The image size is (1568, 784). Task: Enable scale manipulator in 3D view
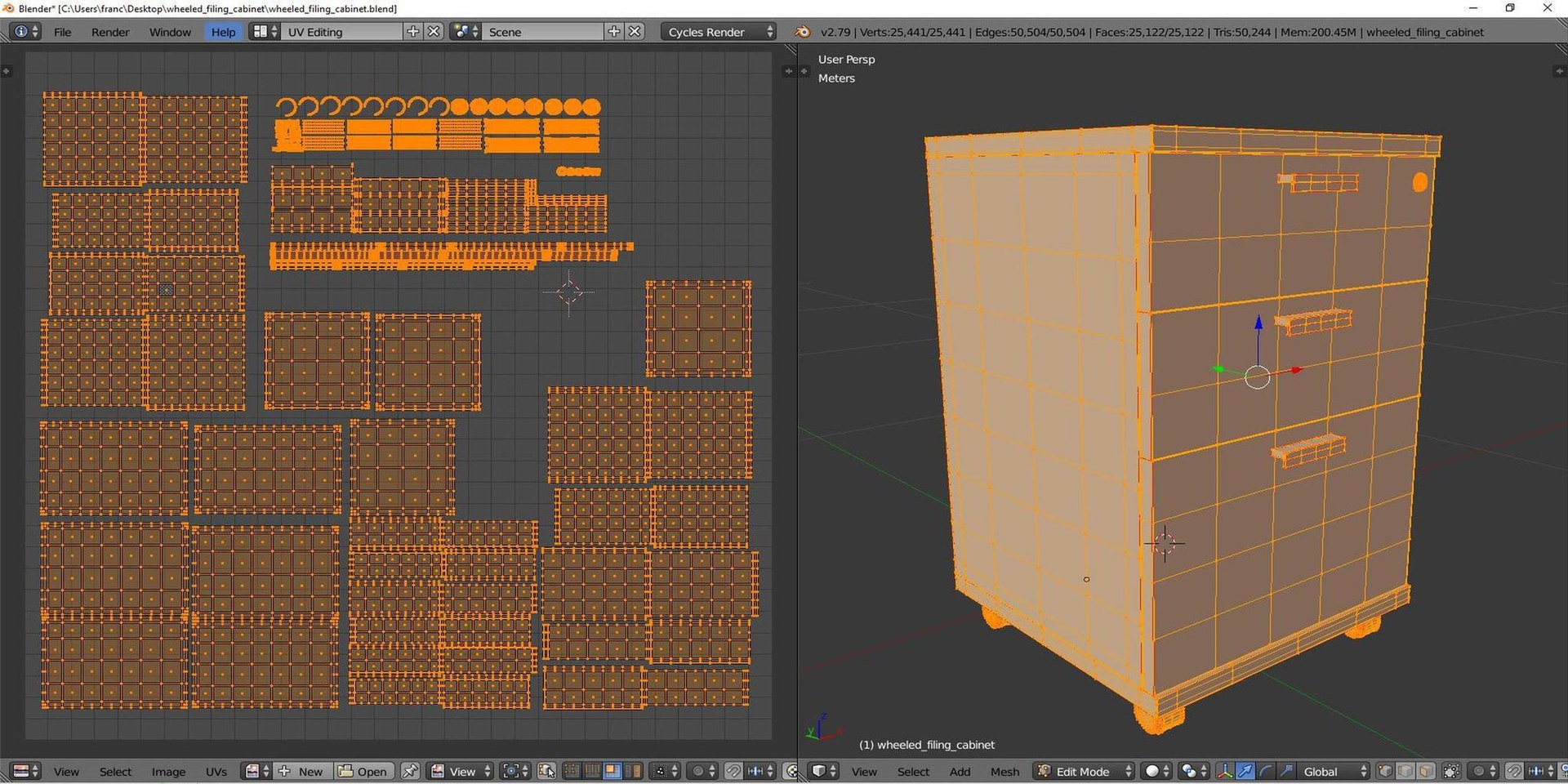[x=1286, y=771]
